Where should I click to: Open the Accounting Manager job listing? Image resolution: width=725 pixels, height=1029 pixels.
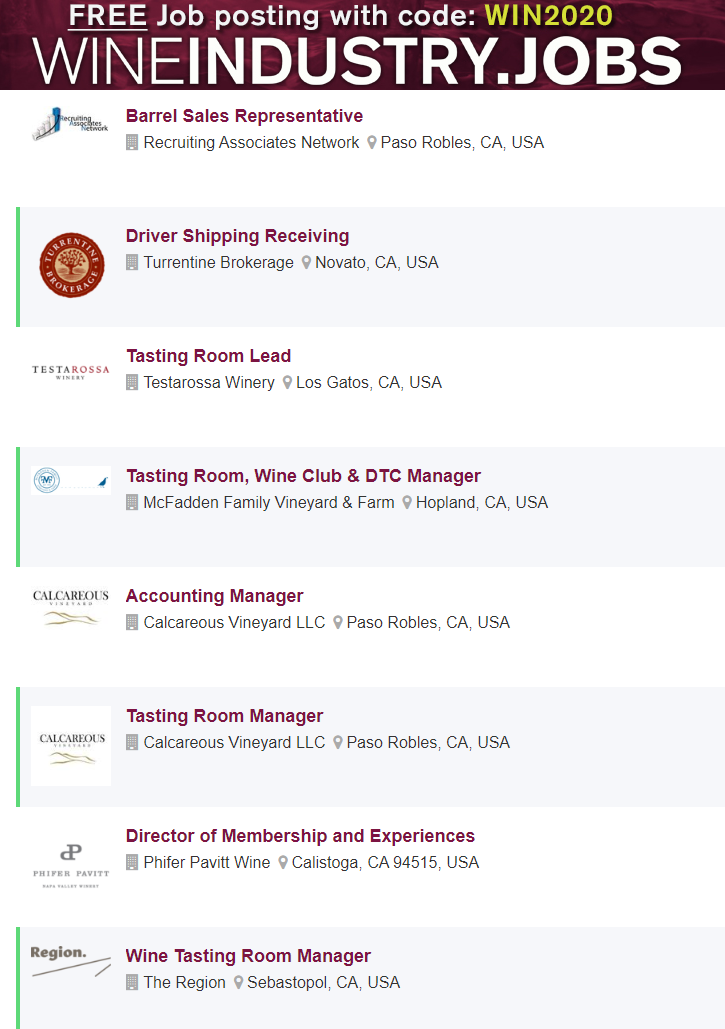tap(214, 596)
